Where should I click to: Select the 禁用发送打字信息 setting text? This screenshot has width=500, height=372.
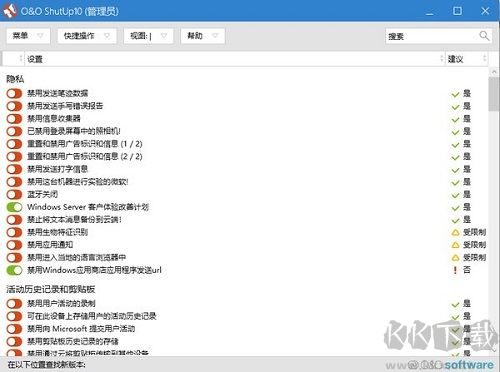[57, 169]
